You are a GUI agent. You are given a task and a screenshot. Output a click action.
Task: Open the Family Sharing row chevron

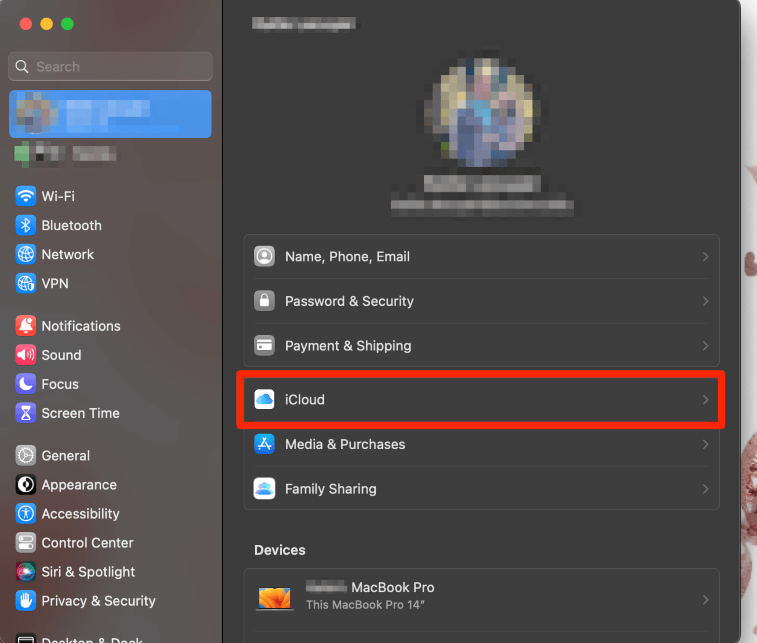(705, 489)
